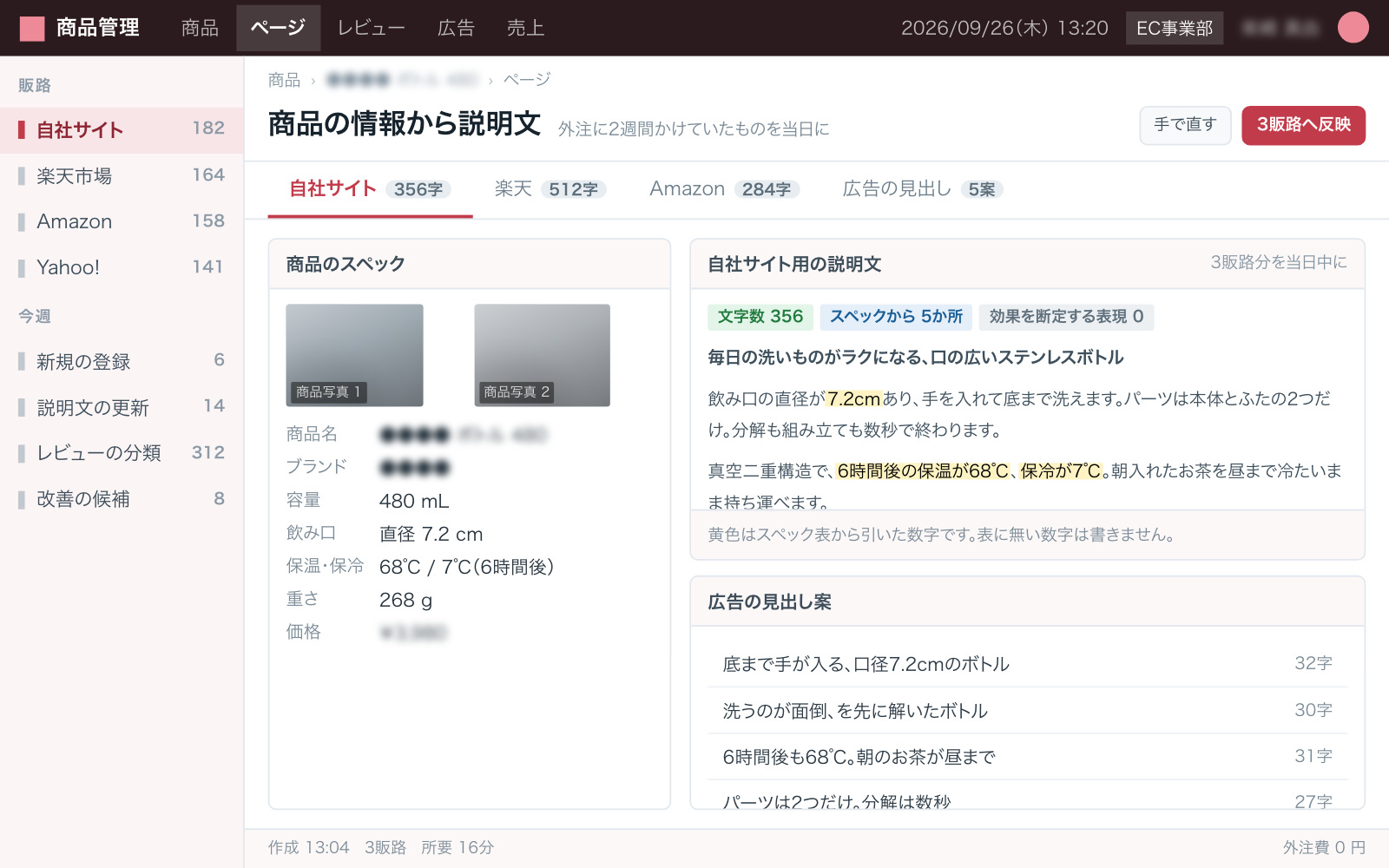Open the 商品 top menu
The image size is (1389, 868).
click(x=200, y=28)
